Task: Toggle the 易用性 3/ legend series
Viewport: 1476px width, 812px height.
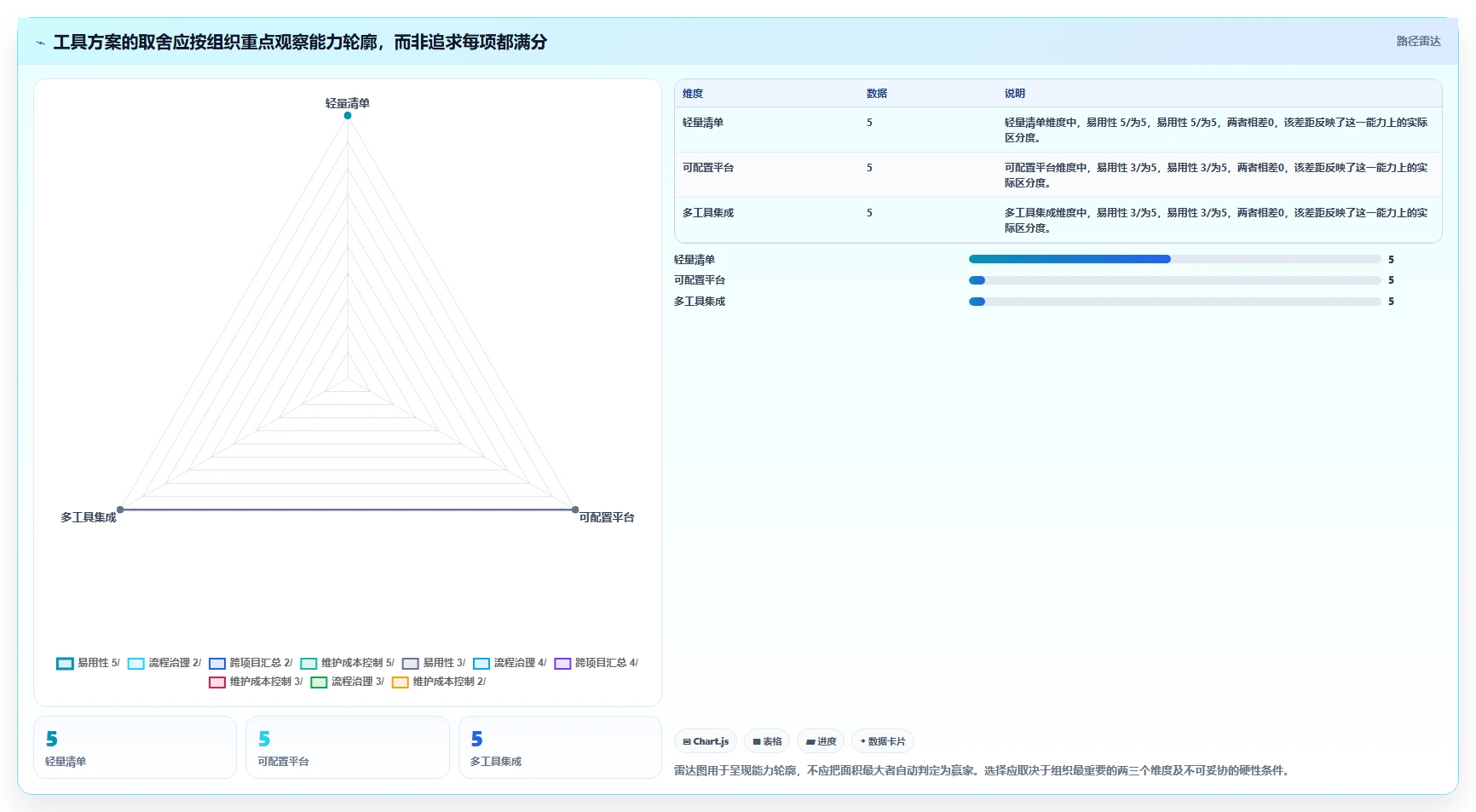Action: (434, 663)
